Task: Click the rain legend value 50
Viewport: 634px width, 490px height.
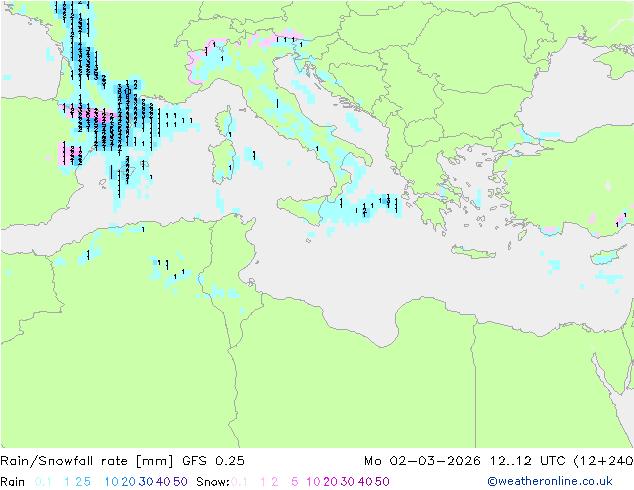Action: pos(180,482)
